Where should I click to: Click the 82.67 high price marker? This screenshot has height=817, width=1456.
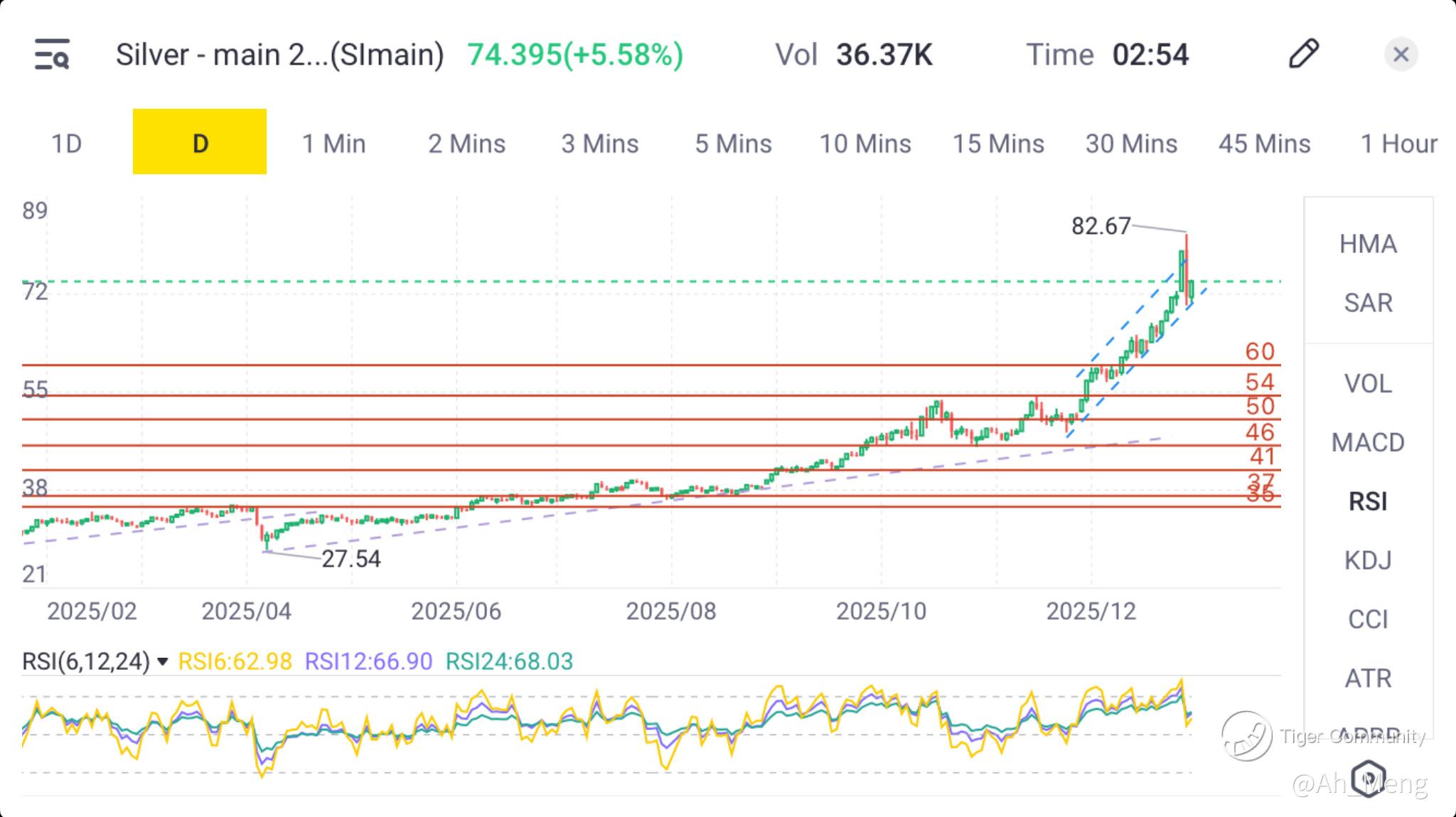click(1101, 226)
